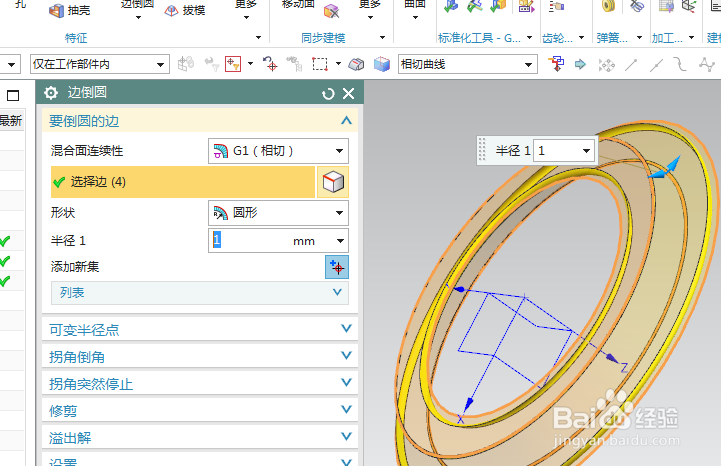
Task: Grab the dotted handle of on-screen 半径 box
Action: tap(482, 150)
